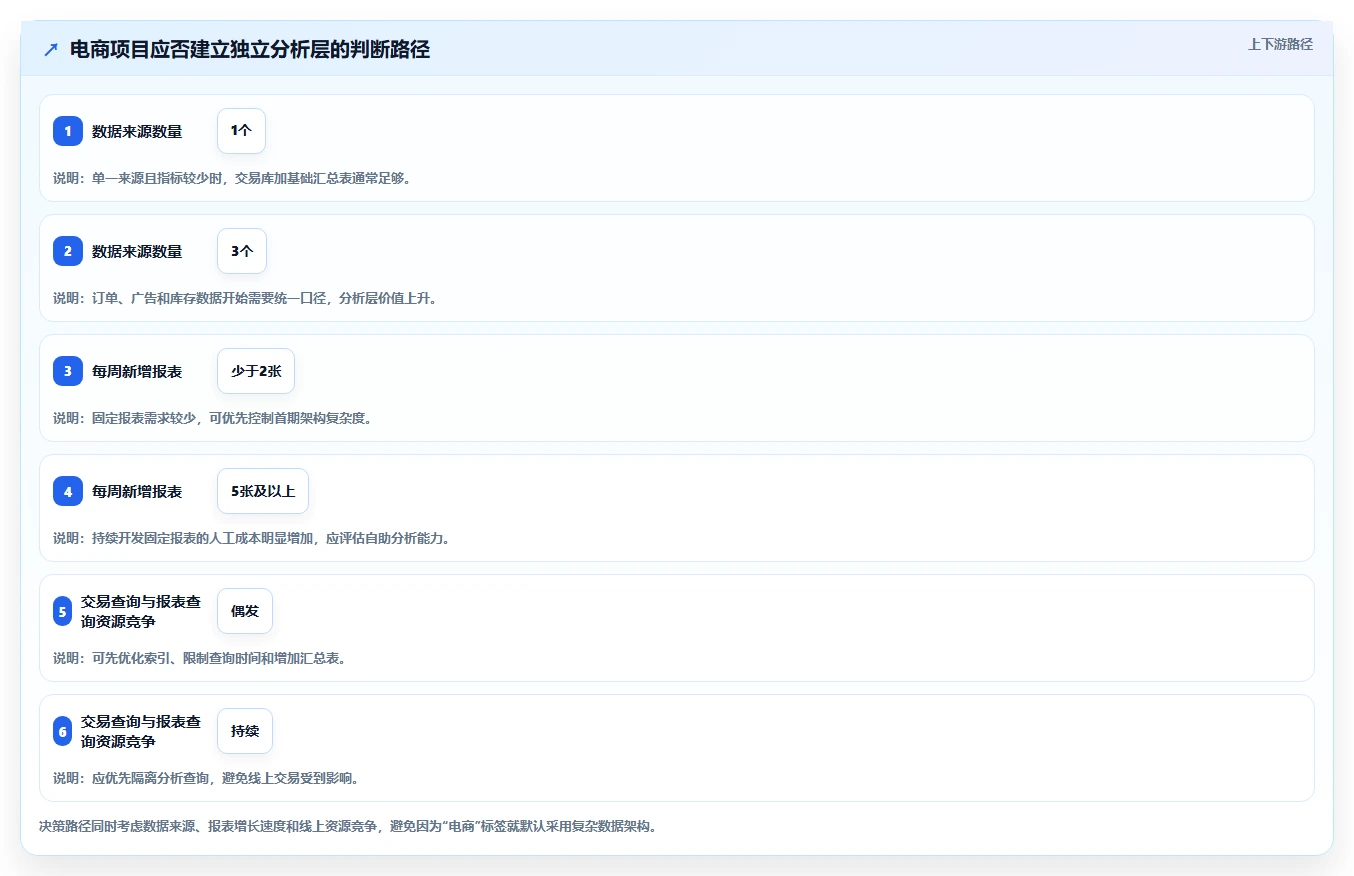
Task: Select step number badge 3
Action: point(68,371)
